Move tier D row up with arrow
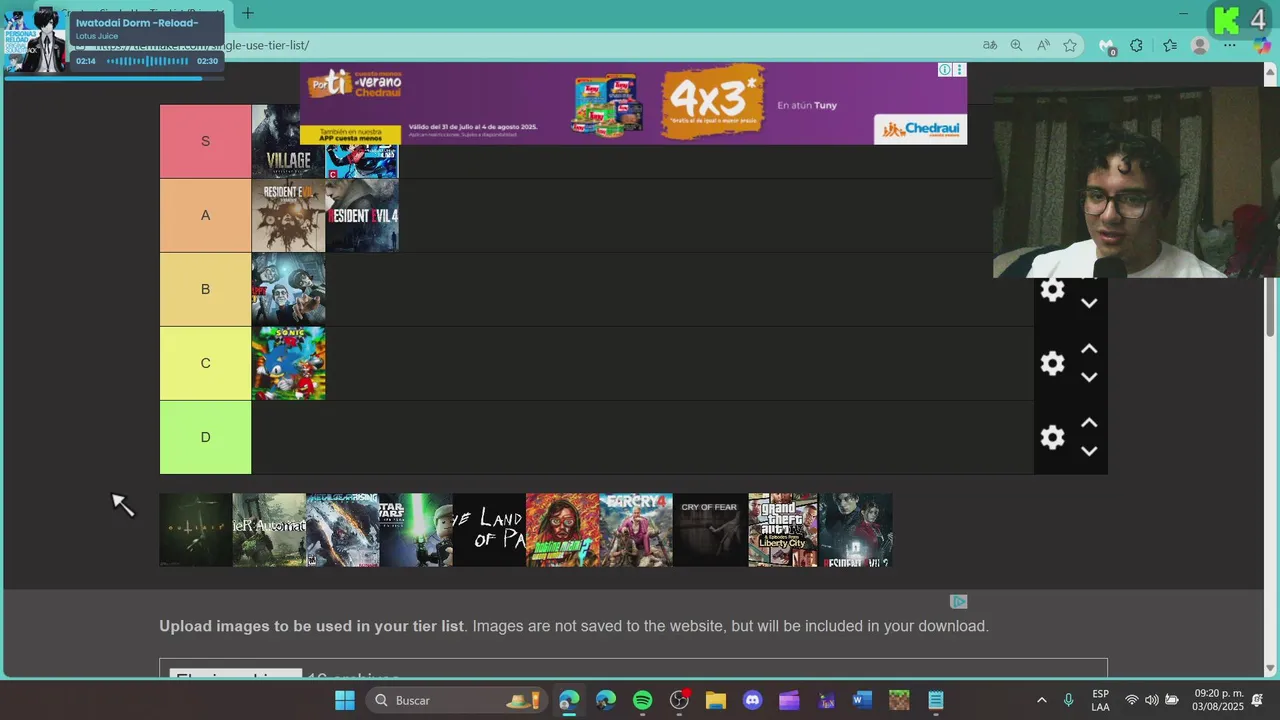The image size is (1280, 720). pyautogui.click(x=1089, y=423)
